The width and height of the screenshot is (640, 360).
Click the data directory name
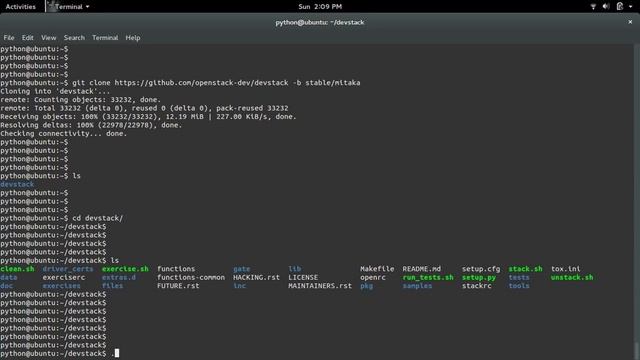[9, 278]
